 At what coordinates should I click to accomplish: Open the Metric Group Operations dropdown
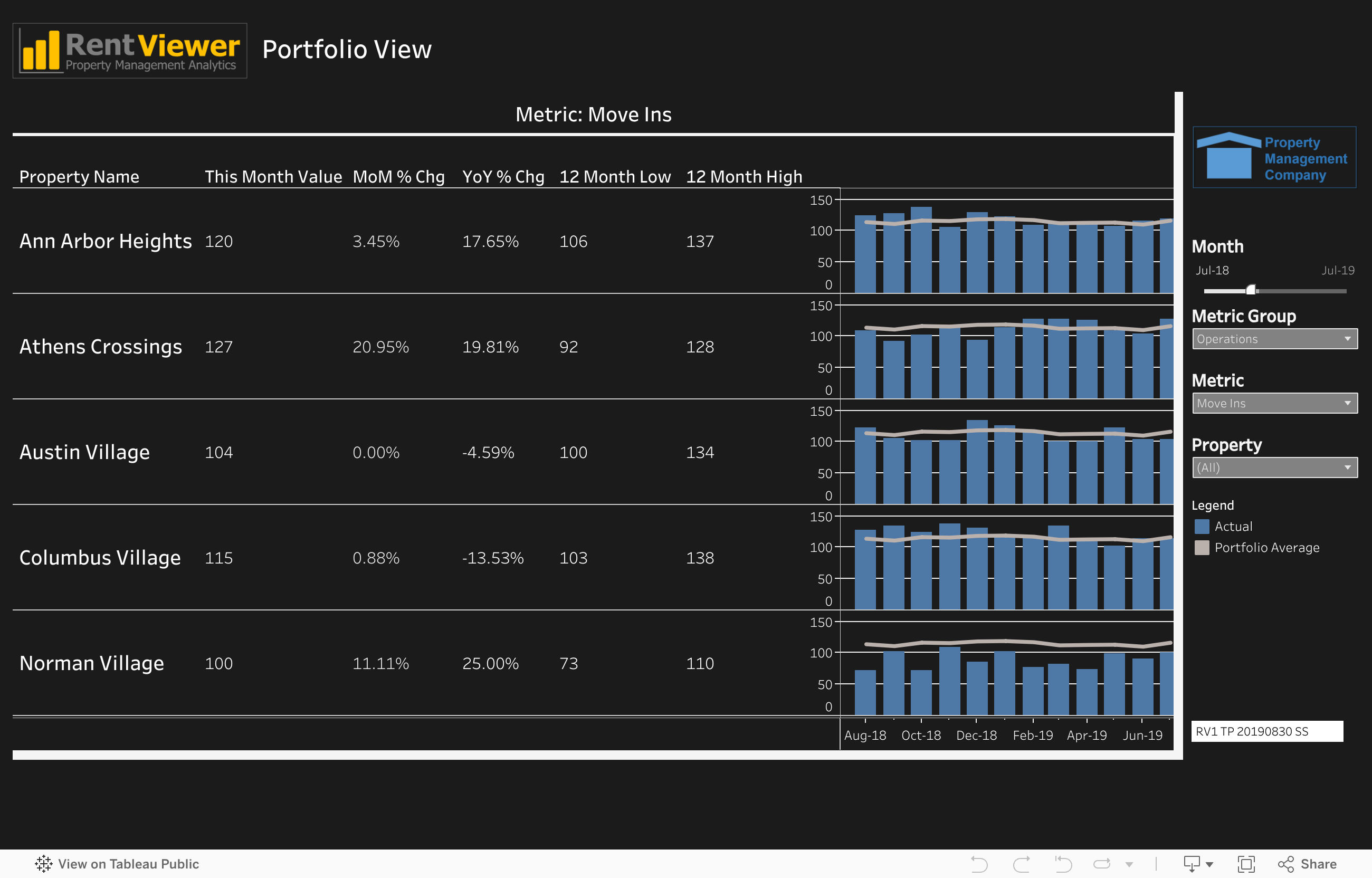1274,339
